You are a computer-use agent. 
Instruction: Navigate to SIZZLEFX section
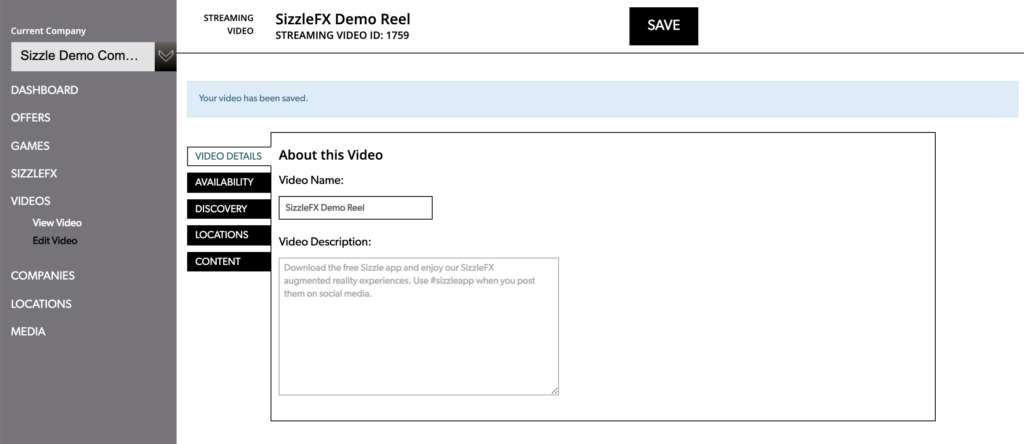[x=34, y=174]
